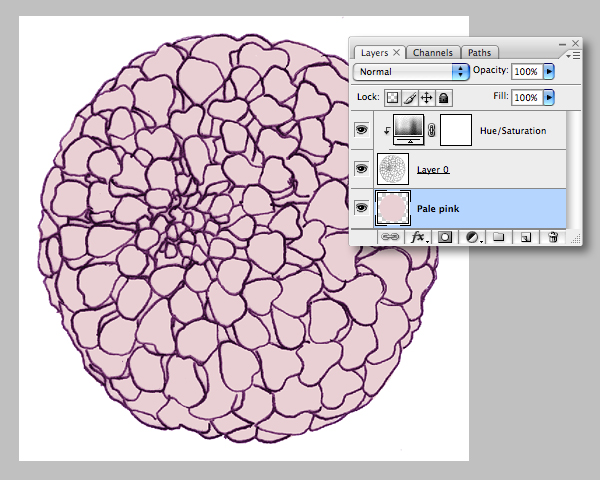Select the Pale pink layer name
Image resolution: width=600 pixels, height=480 pixels.
click(438, 209)
